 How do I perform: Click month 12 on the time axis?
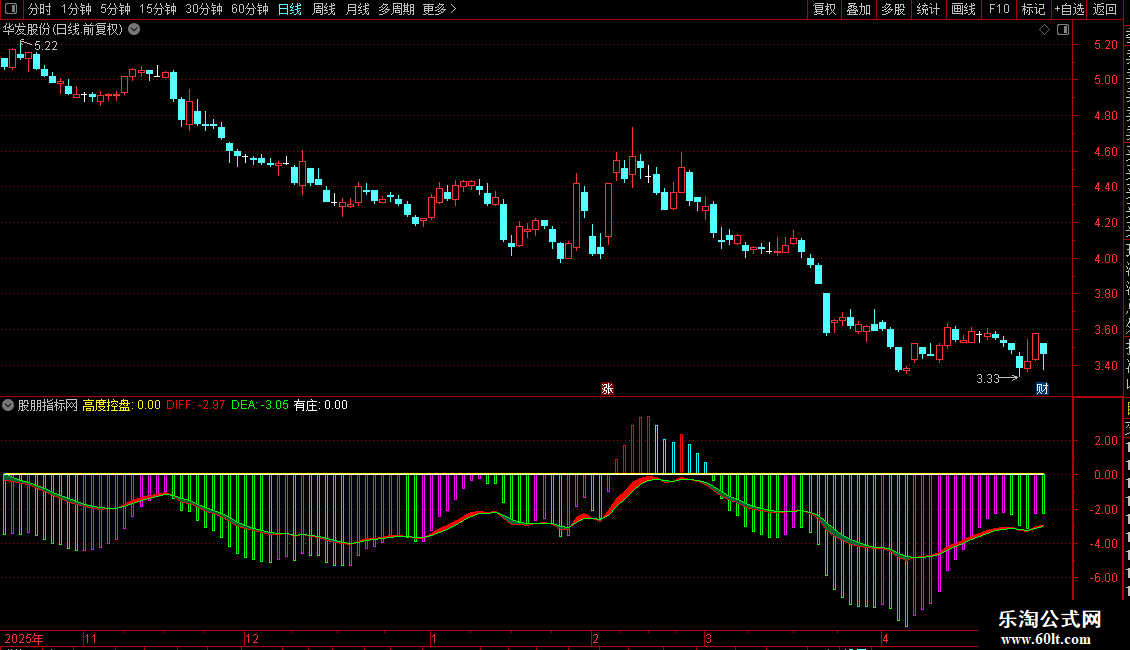[252, 638]
